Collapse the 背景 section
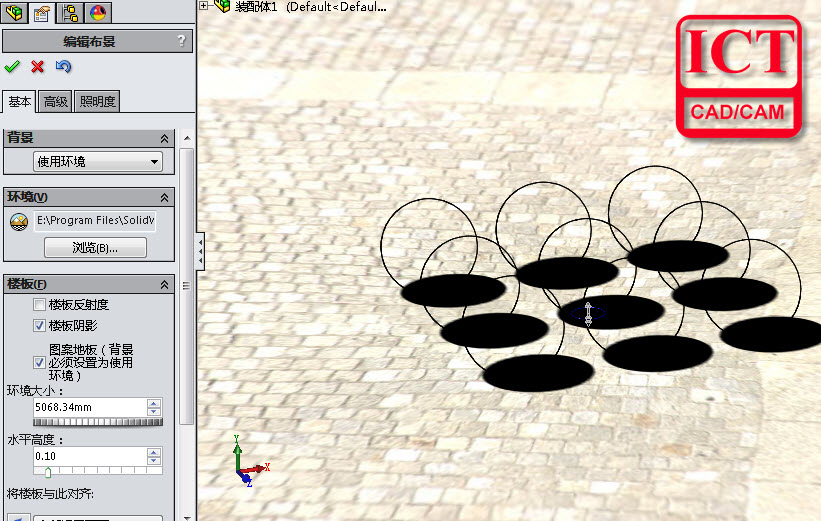 point(164,139)
